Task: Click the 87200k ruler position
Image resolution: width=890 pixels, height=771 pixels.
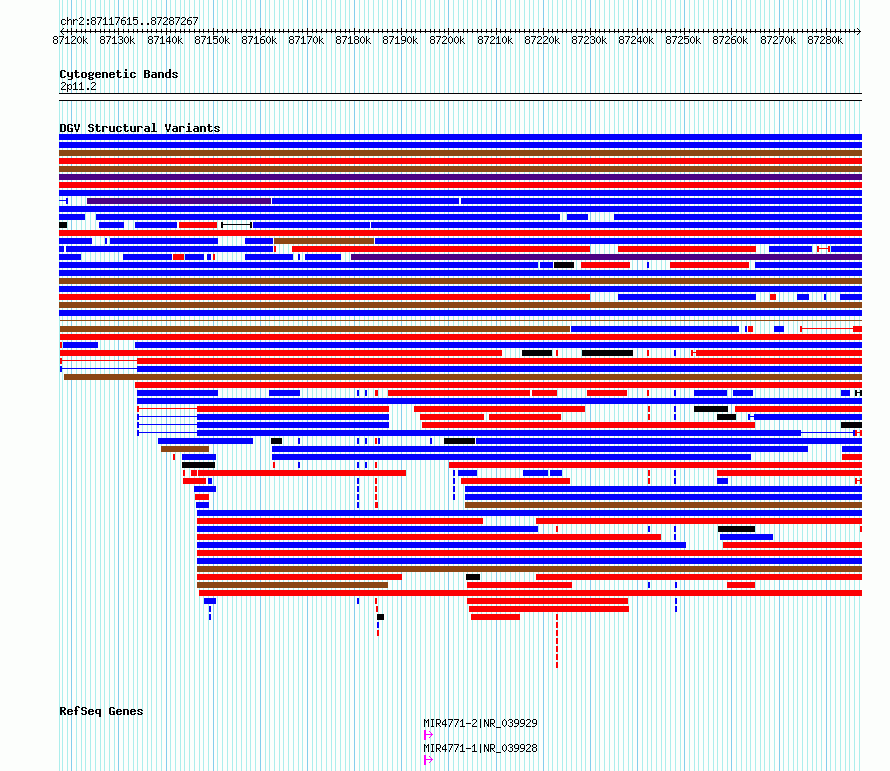Action: click(448, 40)
